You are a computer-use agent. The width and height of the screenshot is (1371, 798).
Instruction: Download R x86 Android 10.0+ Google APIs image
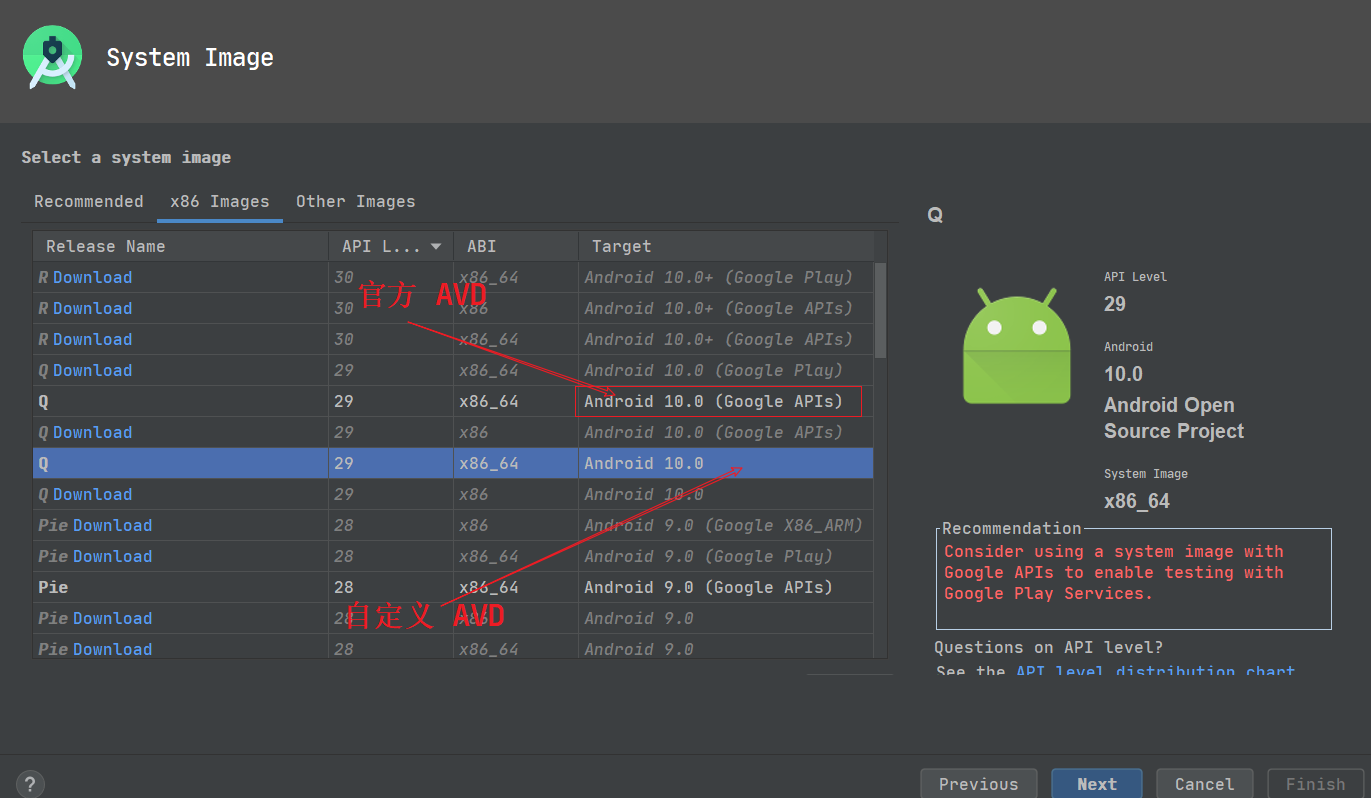[x=92, y=308]
